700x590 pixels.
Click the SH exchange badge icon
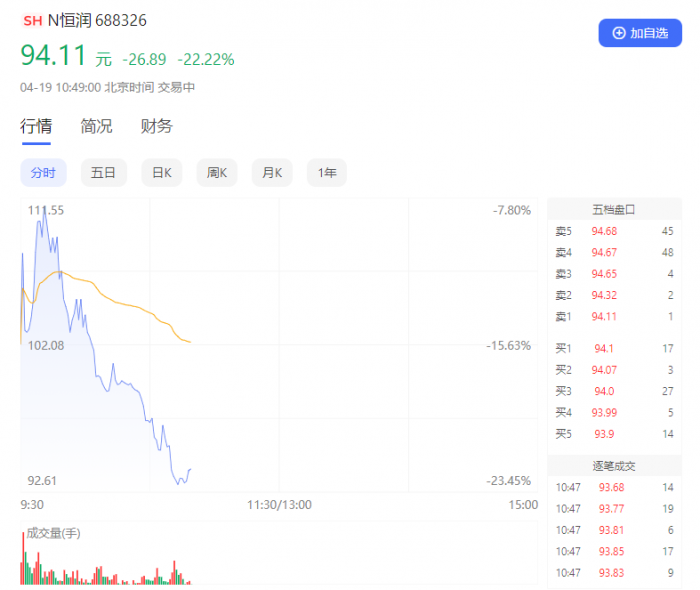(32, 20)
